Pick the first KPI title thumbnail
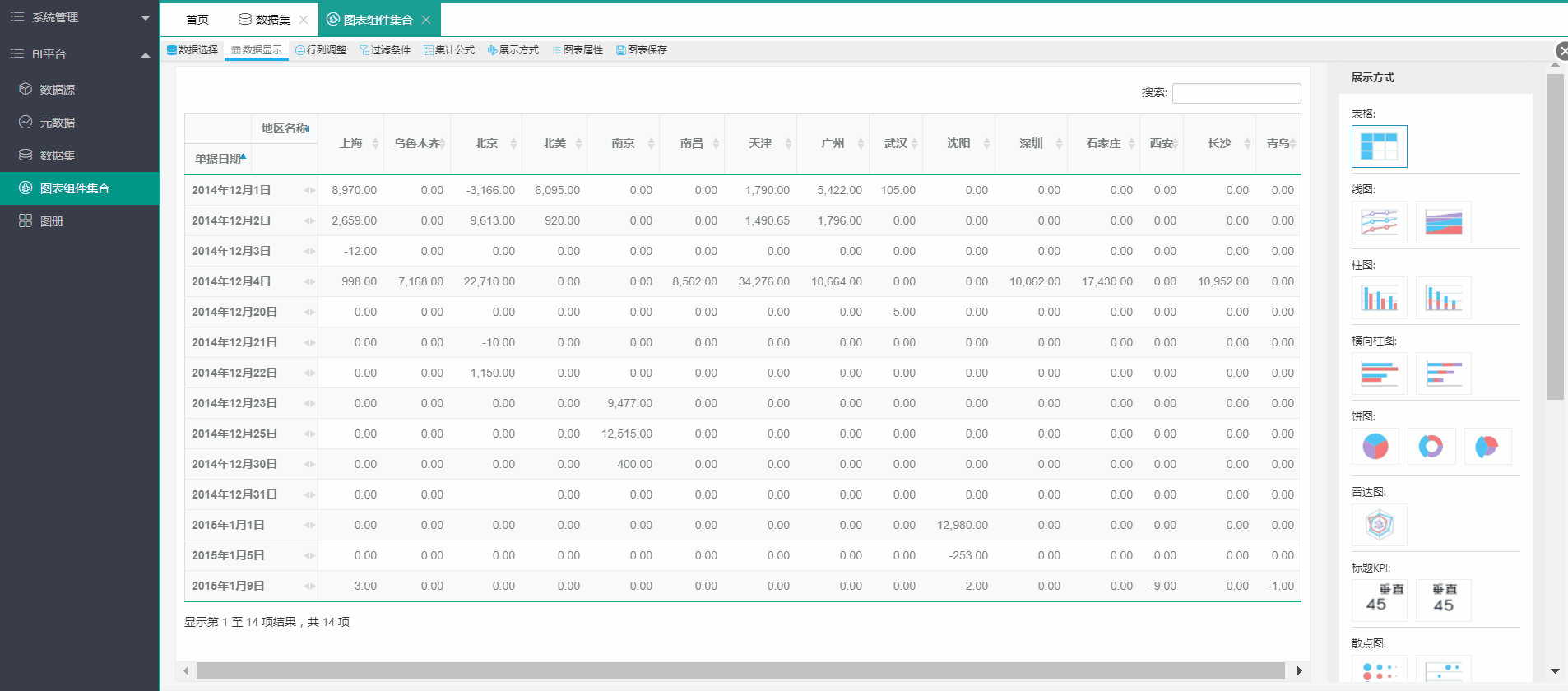Image resolution: width=1568 pixels, height=691 pixels. tap(1379, 600)
